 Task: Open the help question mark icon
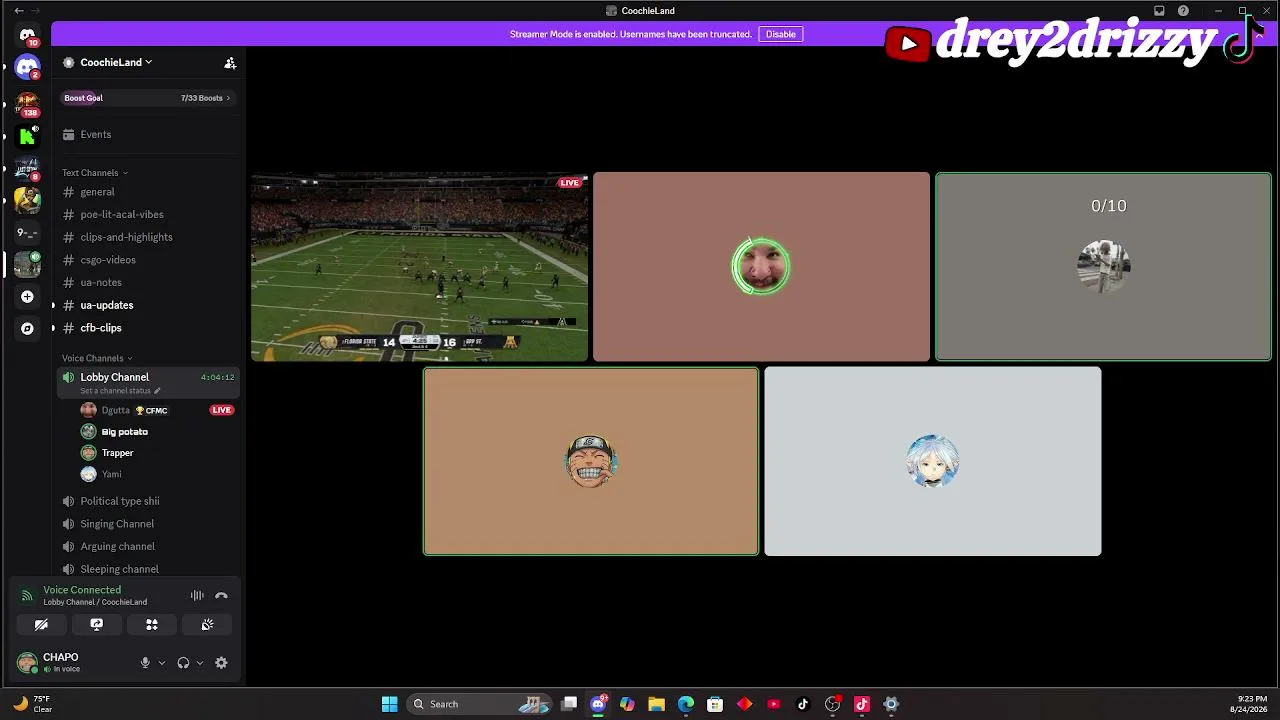(1184, 10)
